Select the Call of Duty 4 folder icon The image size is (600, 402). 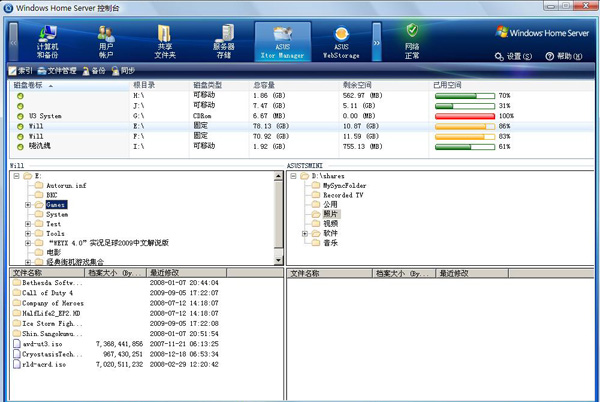tap(16, 293)
